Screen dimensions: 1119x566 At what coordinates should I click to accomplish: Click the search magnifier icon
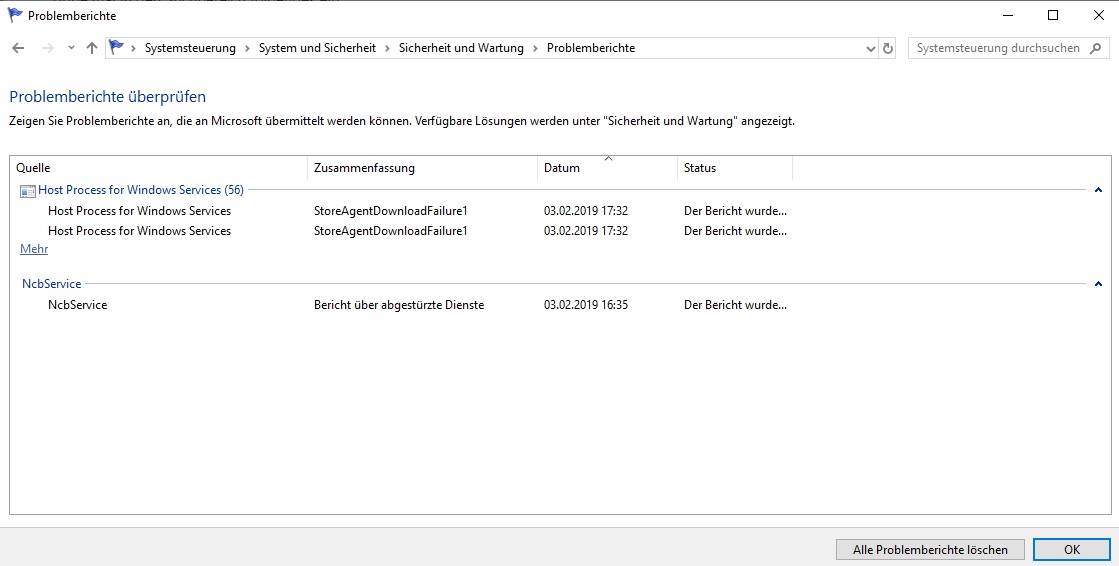point(1095,48)
